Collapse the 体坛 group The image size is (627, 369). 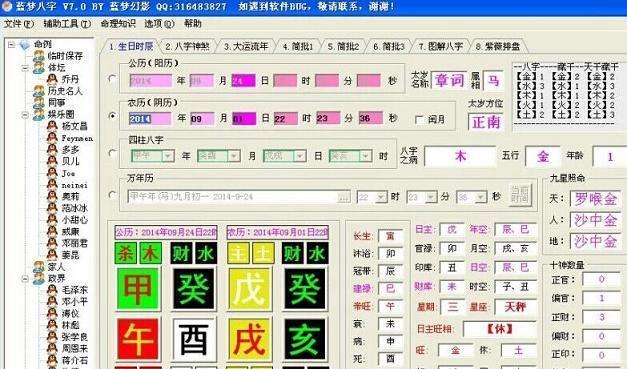coord(25,68)
